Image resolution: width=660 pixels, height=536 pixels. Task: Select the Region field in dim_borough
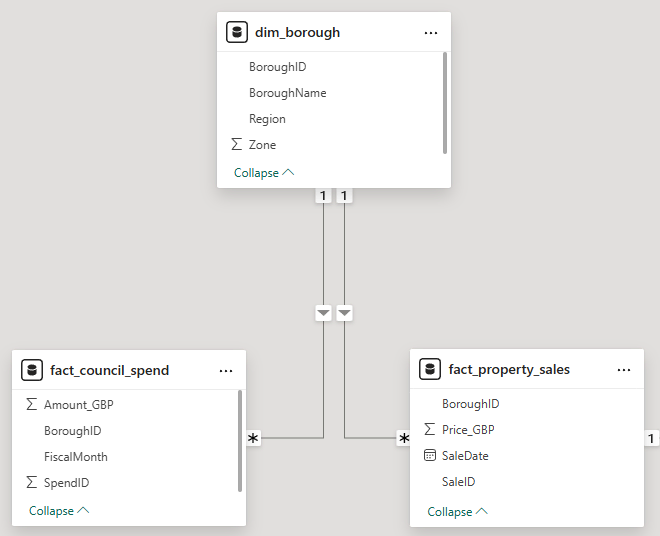tap(267, 119)
